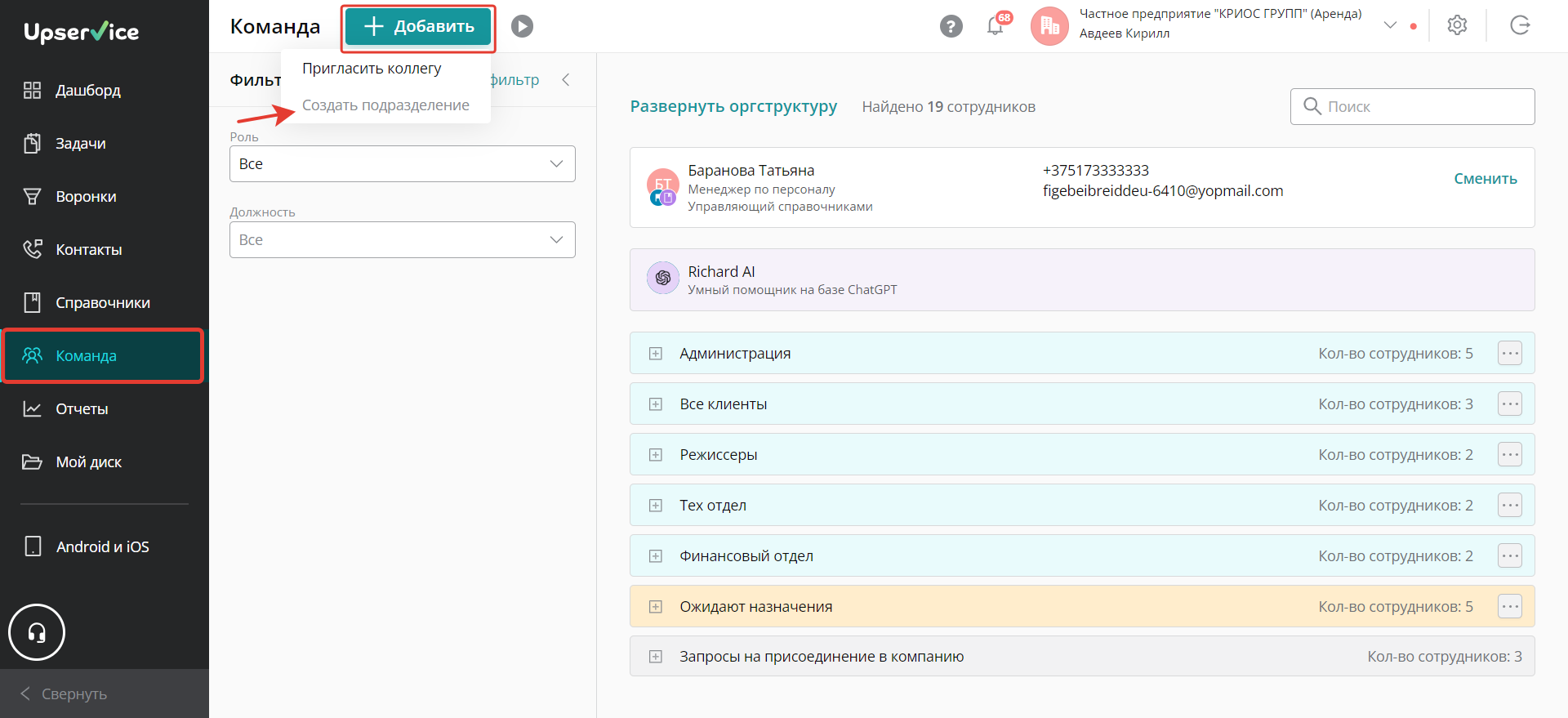Open more options for Тех отдел
The width and height of the screenshot is (1568, 718).
click(1510, 505)
